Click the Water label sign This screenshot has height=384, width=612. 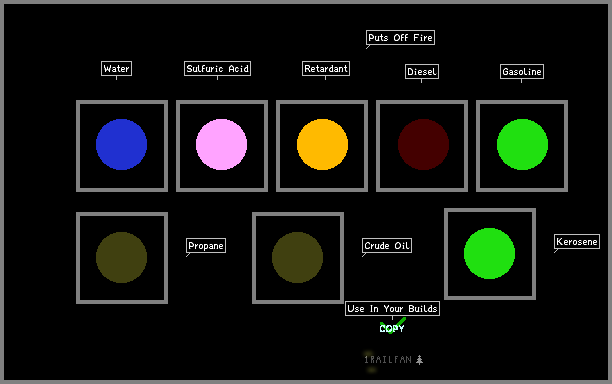click(x=116, y=69)
